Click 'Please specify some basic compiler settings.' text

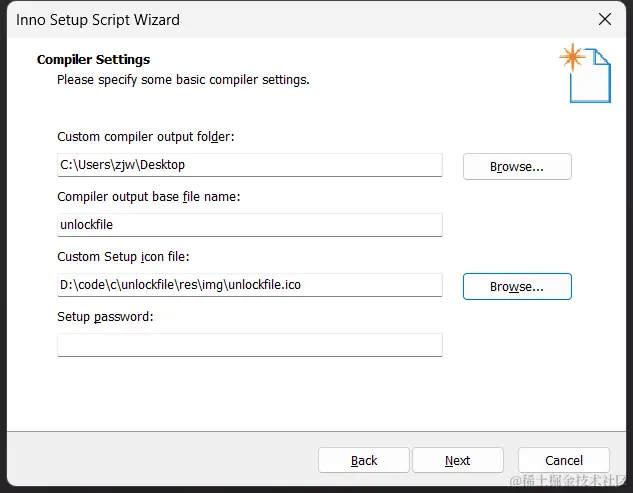183,80
